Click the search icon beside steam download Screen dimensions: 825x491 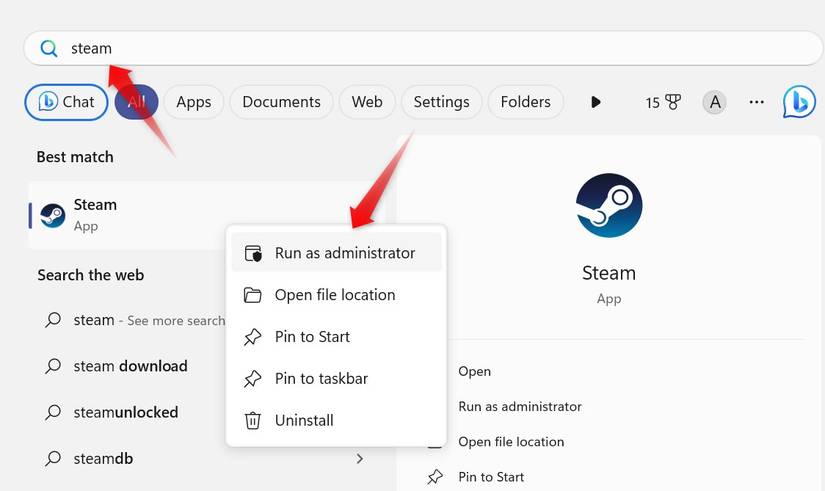[53, 366]
